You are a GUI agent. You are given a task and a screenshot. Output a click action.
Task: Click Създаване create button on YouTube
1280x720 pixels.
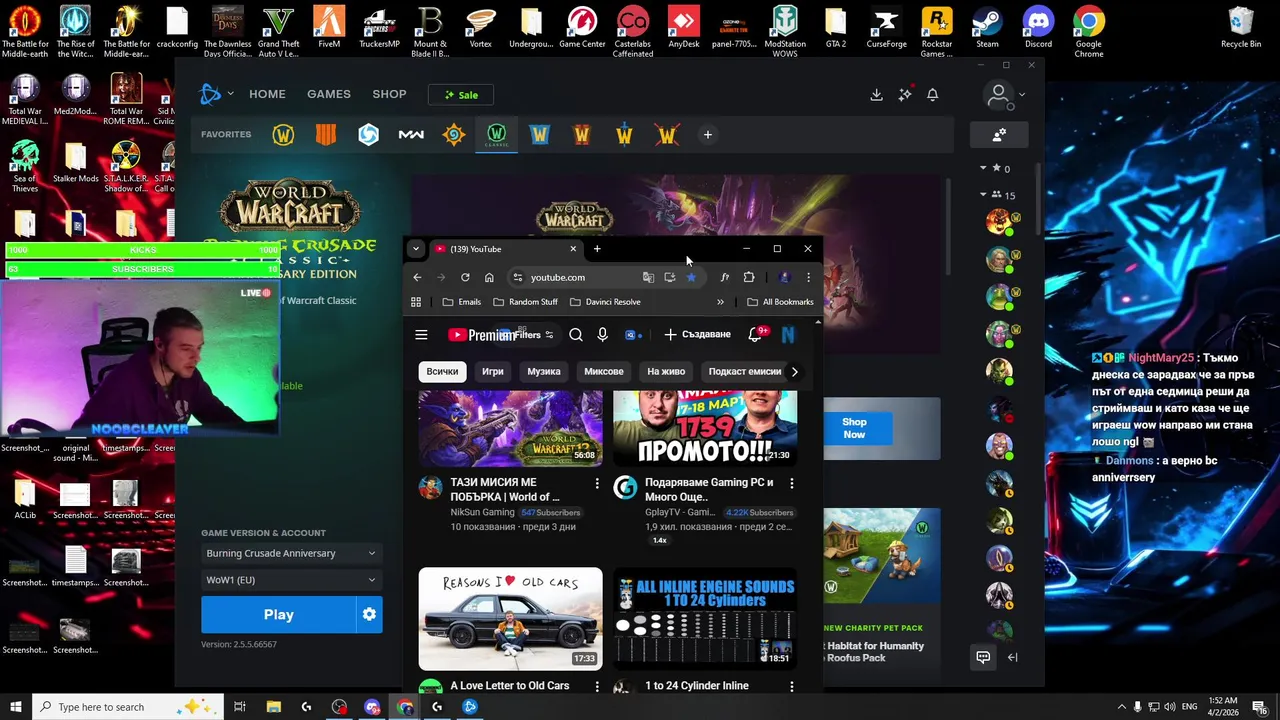click(x=697, y=334)
